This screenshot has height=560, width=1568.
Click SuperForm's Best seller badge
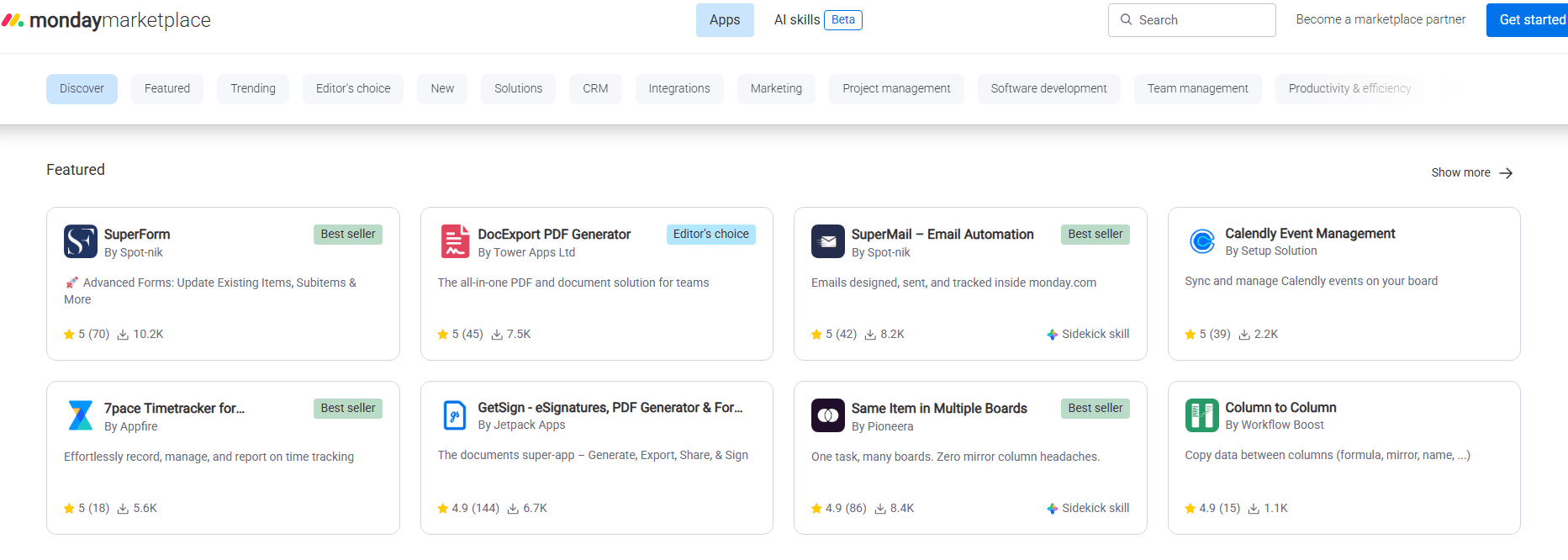tap(348, 235)
